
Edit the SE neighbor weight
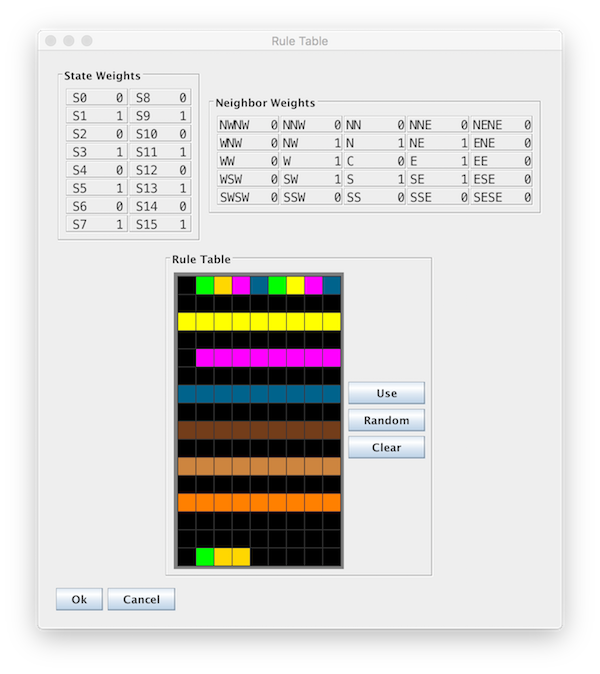[438, 179]
